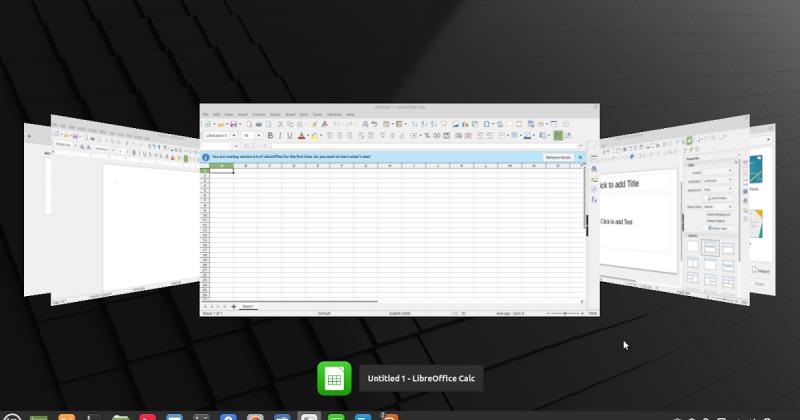Screen dimensions: 800x420
Task: Open the Help menu in Calc
Action: 350,115
